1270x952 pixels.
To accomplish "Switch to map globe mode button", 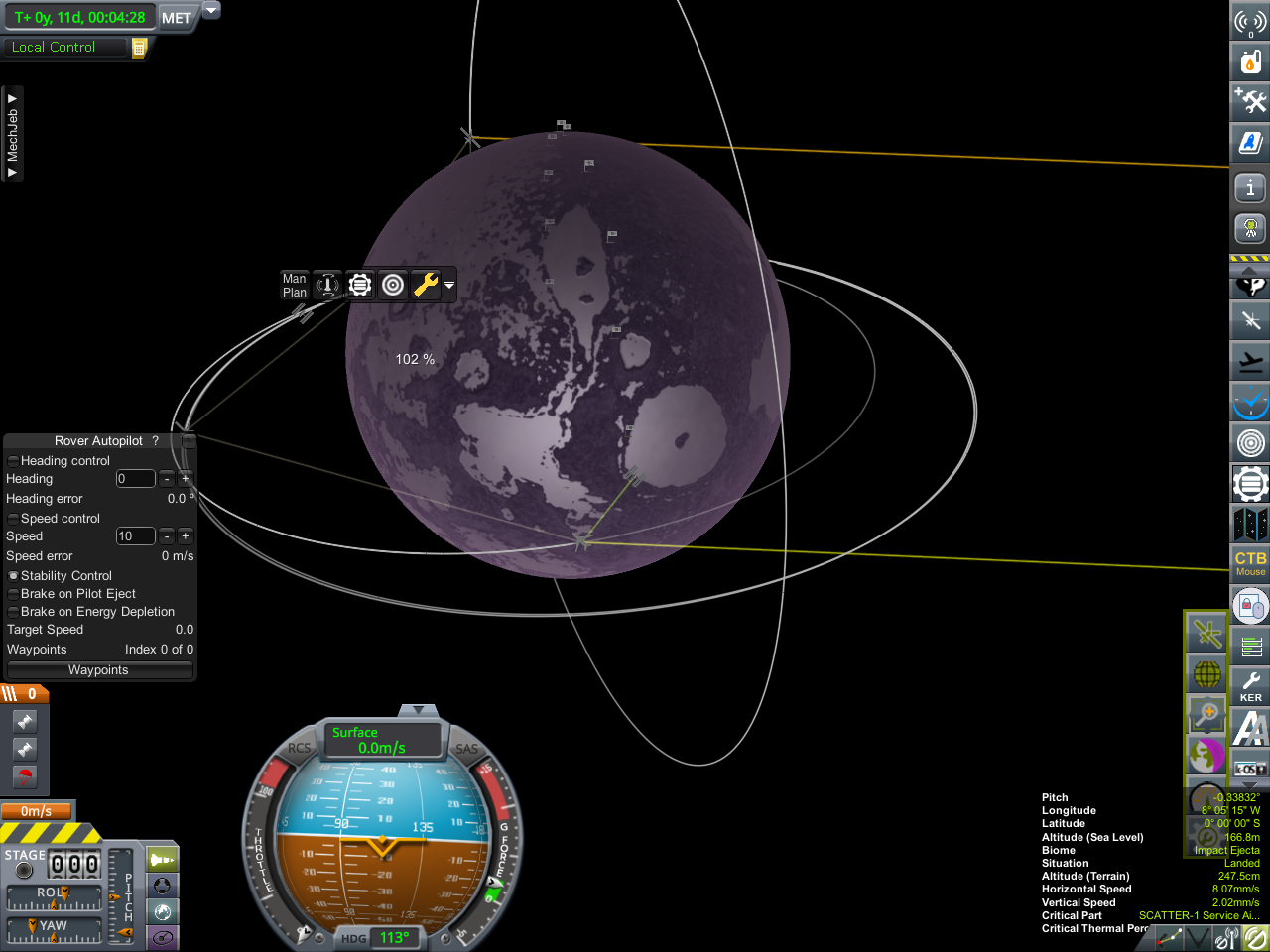I will (x=162, y=911).
